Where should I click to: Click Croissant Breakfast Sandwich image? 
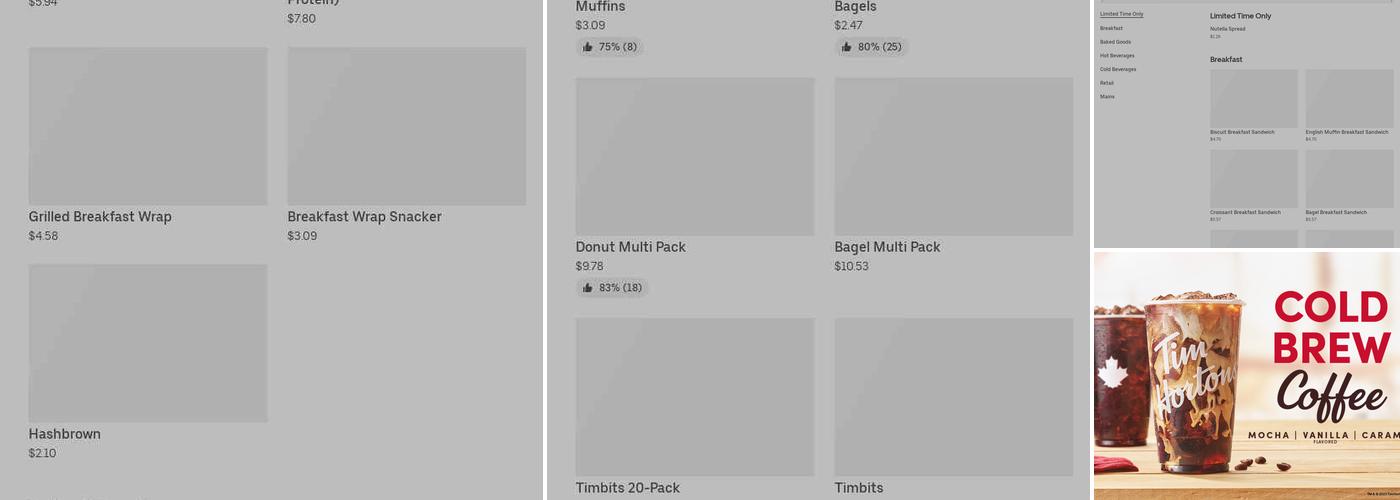coord(1253,178)
